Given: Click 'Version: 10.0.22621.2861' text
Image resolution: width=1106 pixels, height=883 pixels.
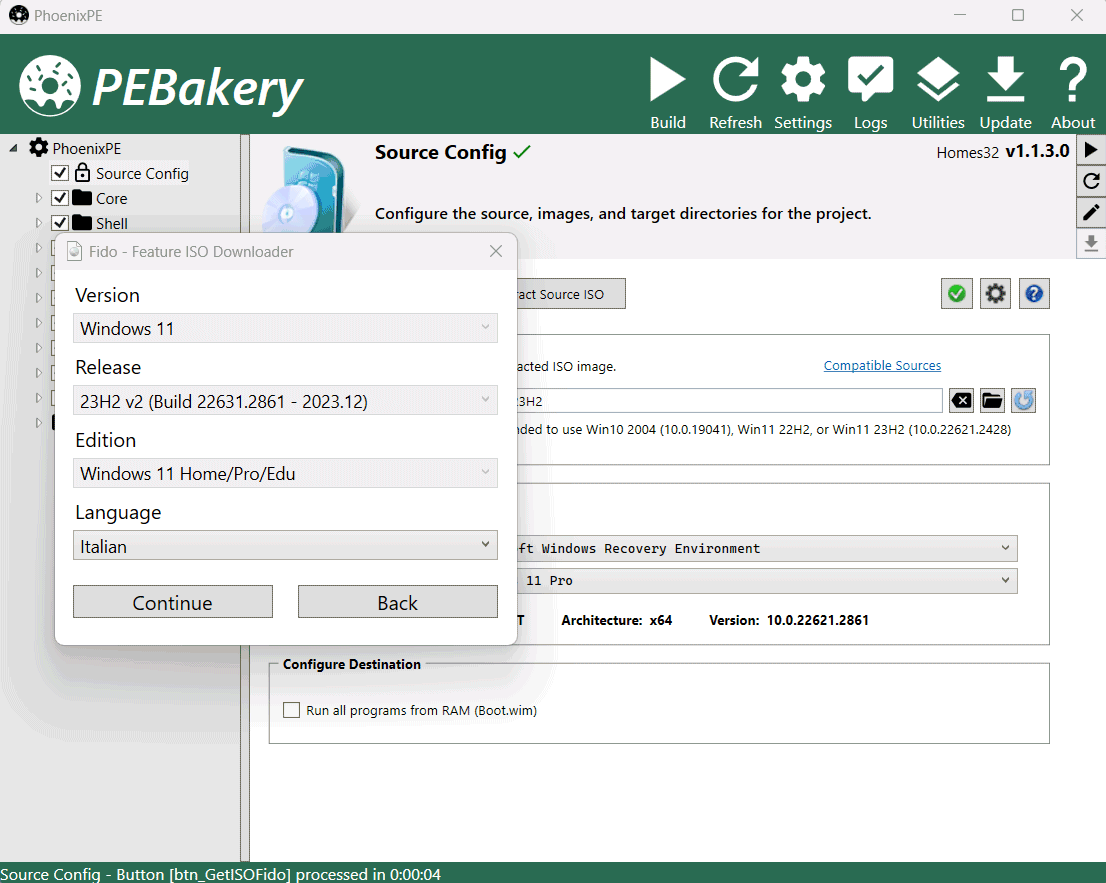Looking at the screenshot, I should pyautogui.click(x=789, y=620).
